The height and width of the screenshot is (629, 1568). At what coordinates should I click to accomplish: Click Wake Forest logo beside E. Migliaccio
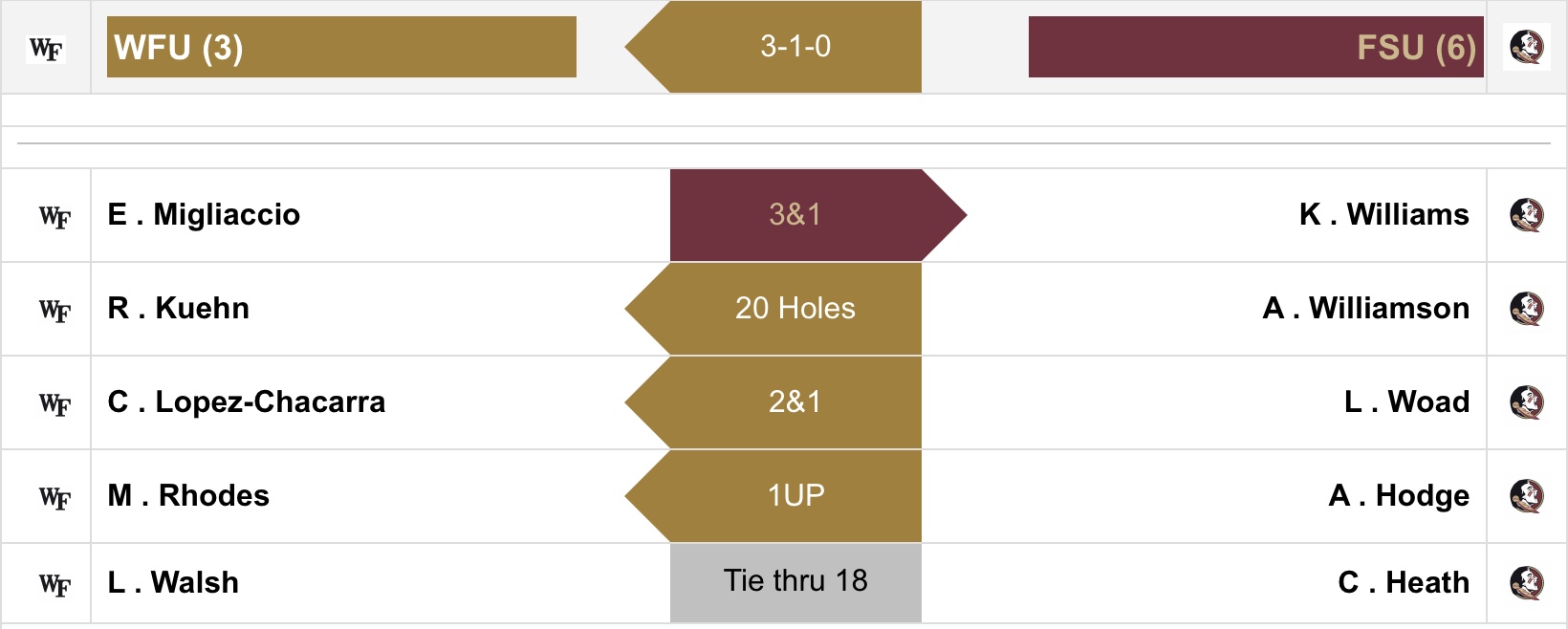54,217
